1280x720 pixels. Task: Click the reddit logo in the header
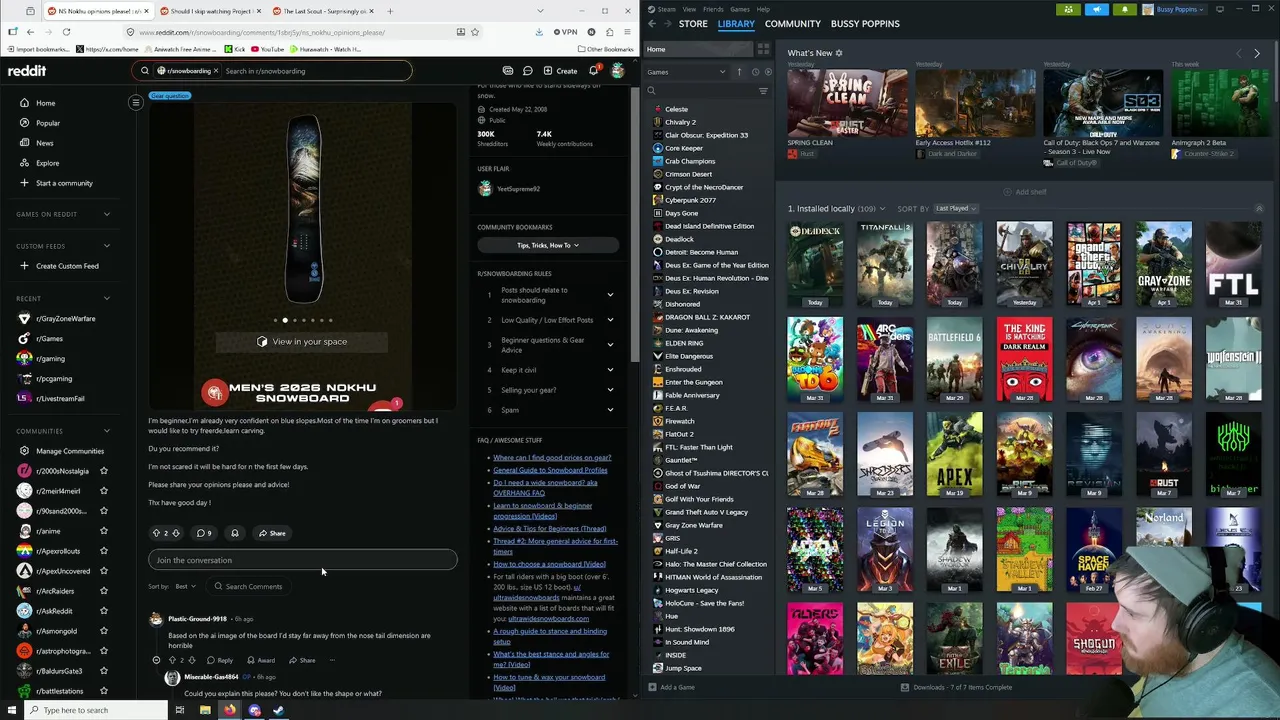[x=27, y=71]
